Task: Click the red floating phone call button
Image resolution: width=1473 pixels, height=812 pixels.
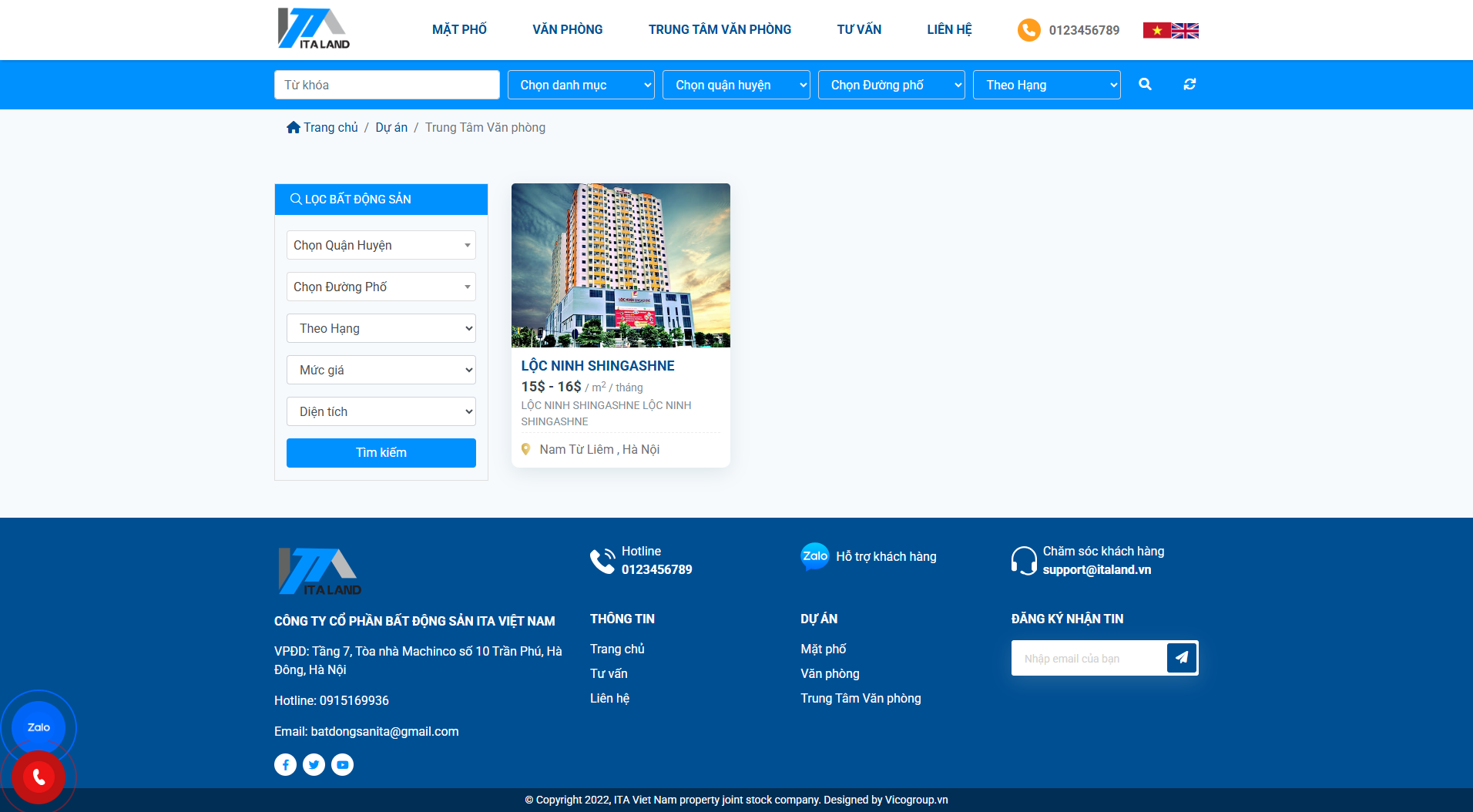Action: point(39,777)
